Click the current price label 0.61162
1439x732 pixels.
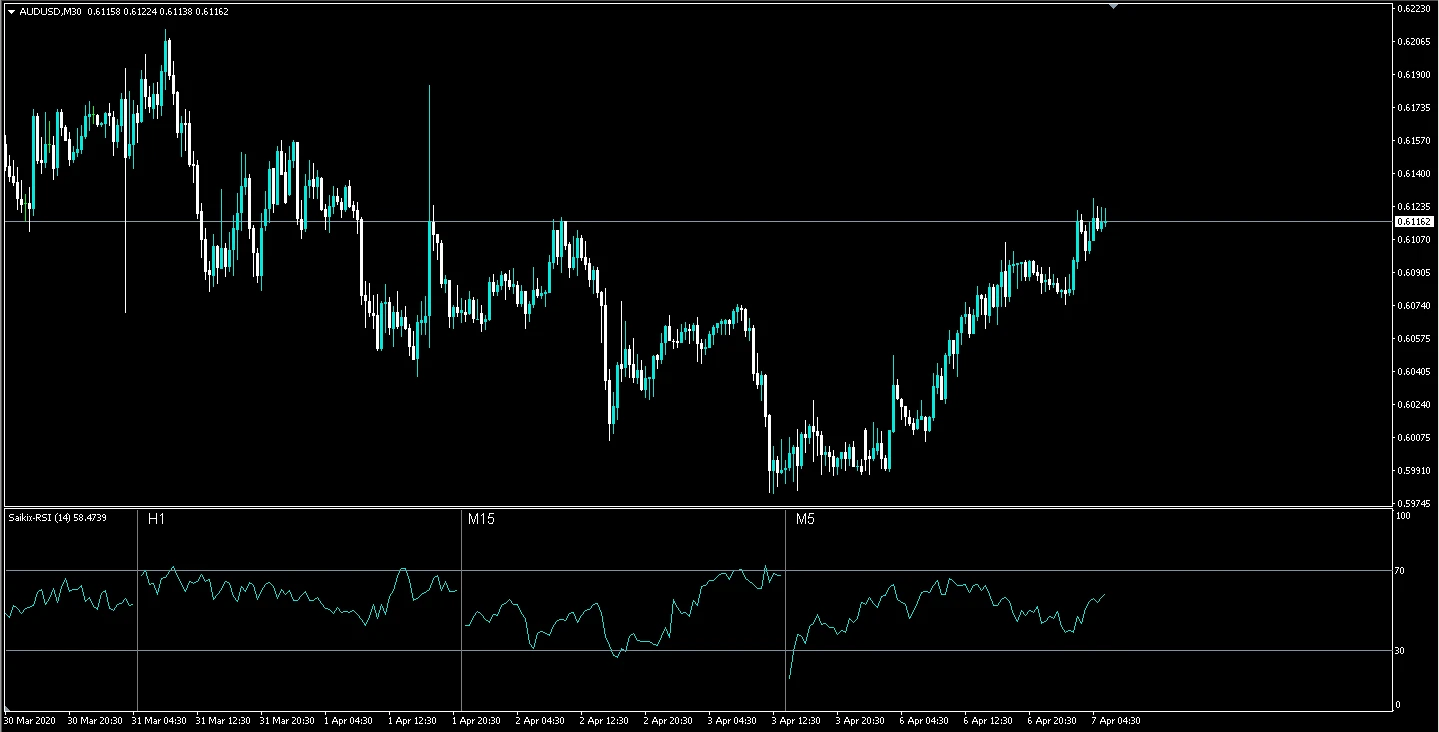[1413, 221]
